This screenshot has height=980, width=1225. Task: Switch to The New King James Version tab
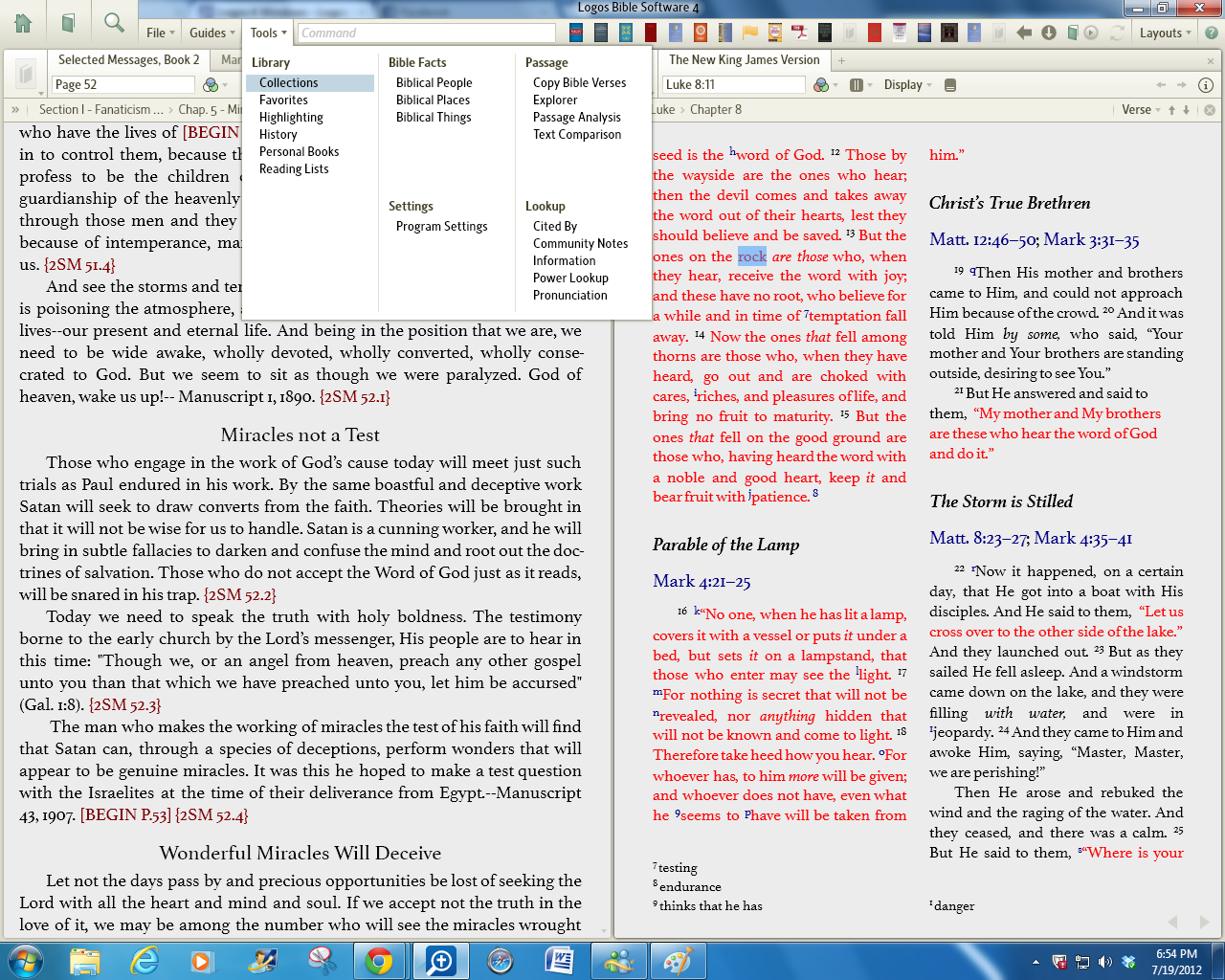click(x=745, y=60)
